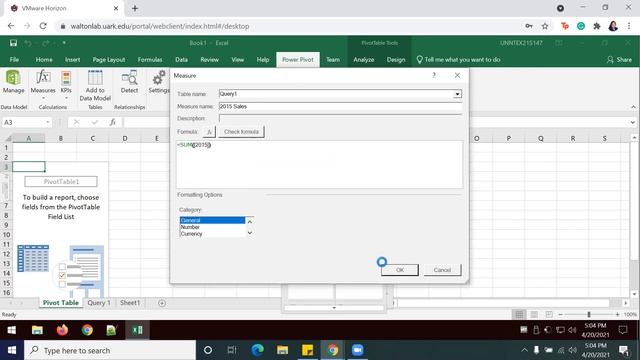Screen dimensions: 640x360
Task: Open the KPIs ribbon button
Action: (x=66, y=84)
